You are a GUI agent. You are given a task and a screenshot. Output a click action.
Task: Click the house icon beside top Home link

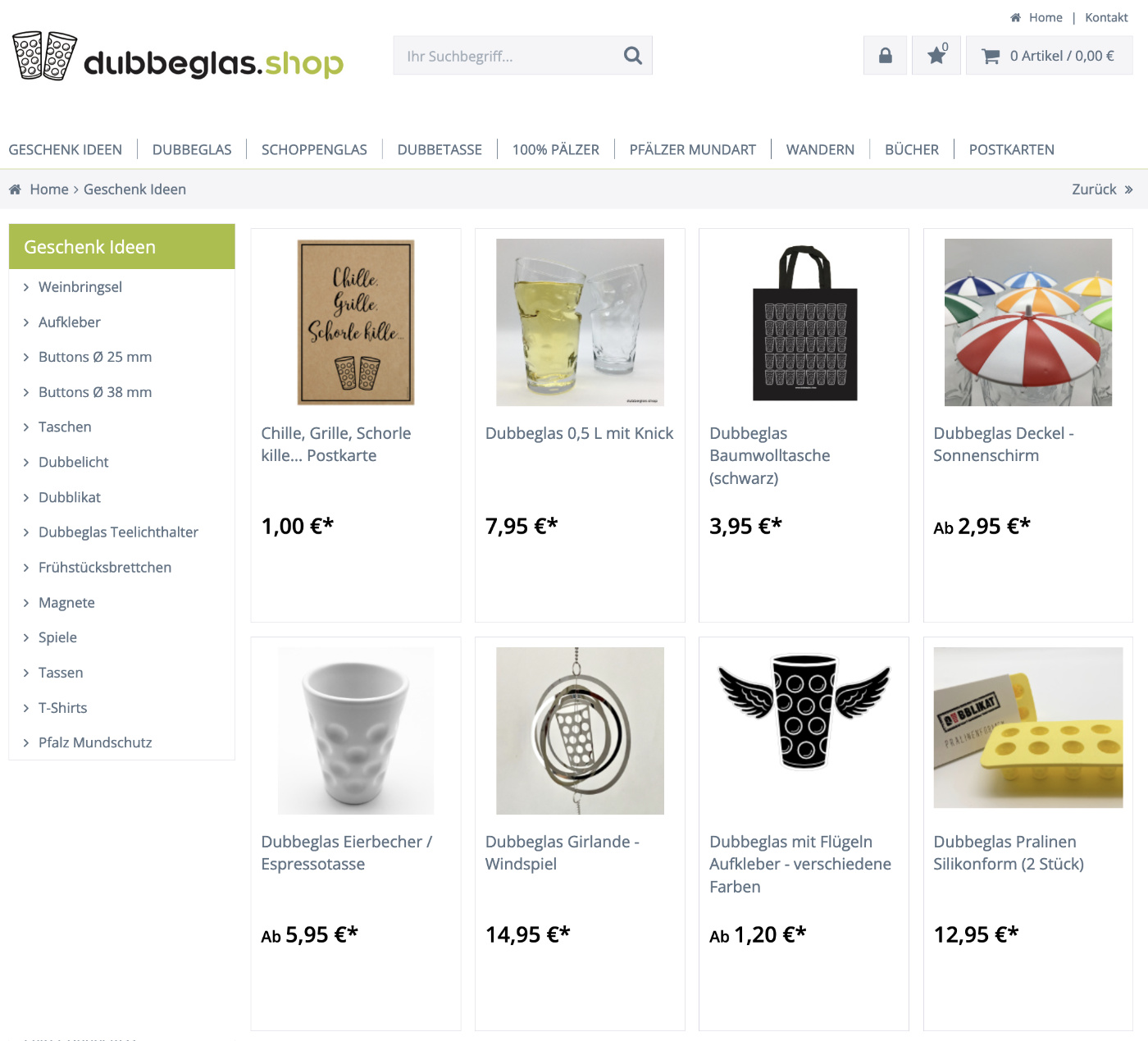1015,17
